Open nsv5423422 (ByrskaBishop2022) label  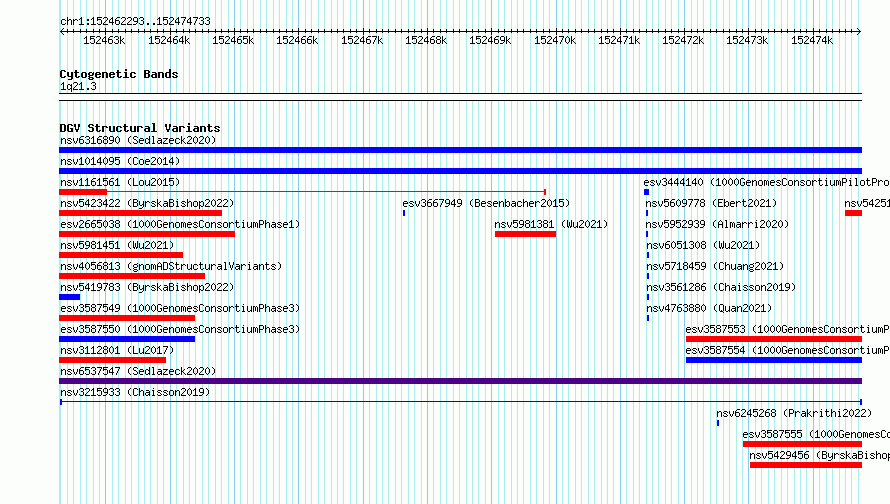147,203
